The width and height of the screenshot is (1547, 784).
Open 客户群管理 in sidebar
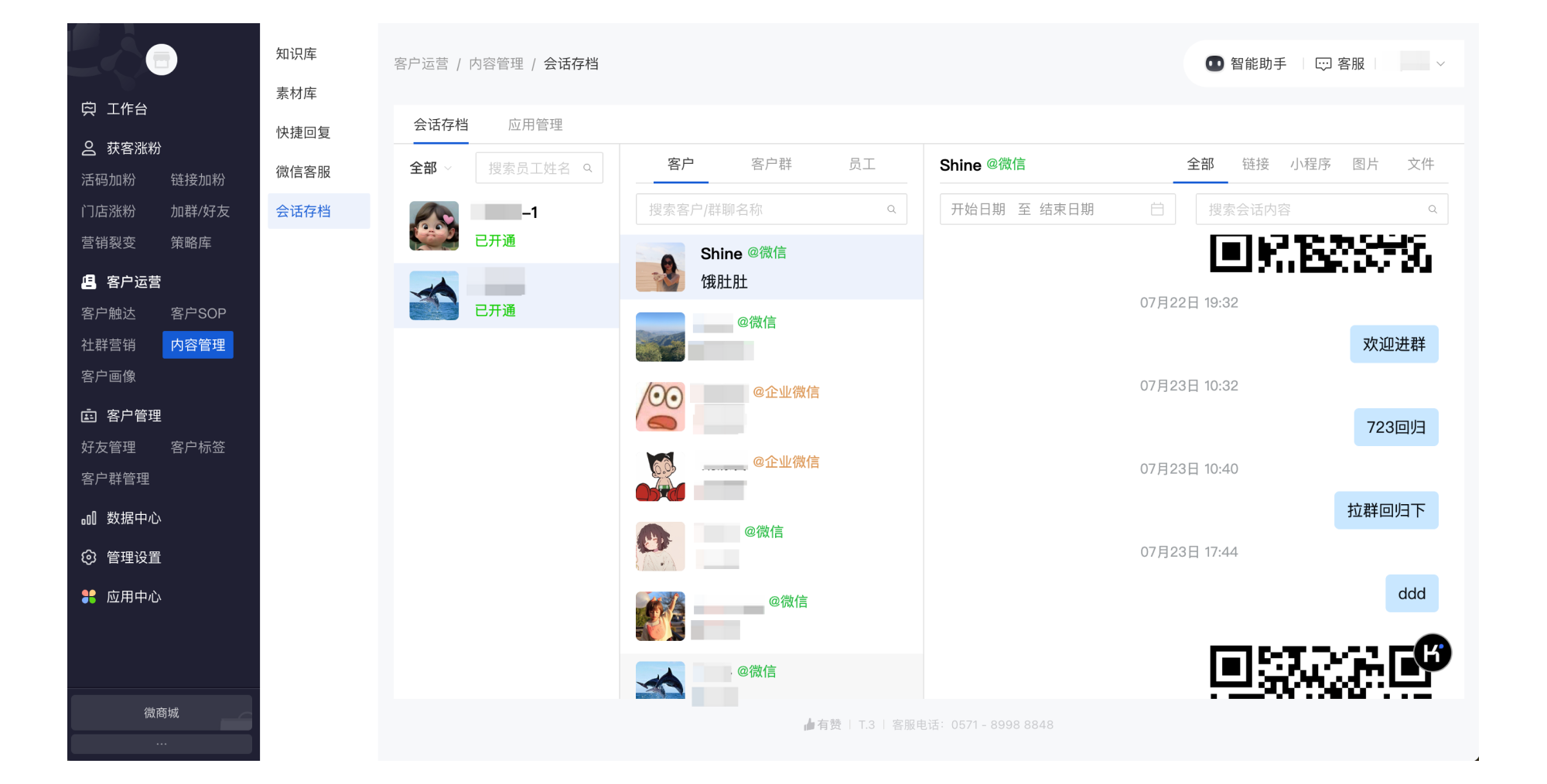click(115, 479)
